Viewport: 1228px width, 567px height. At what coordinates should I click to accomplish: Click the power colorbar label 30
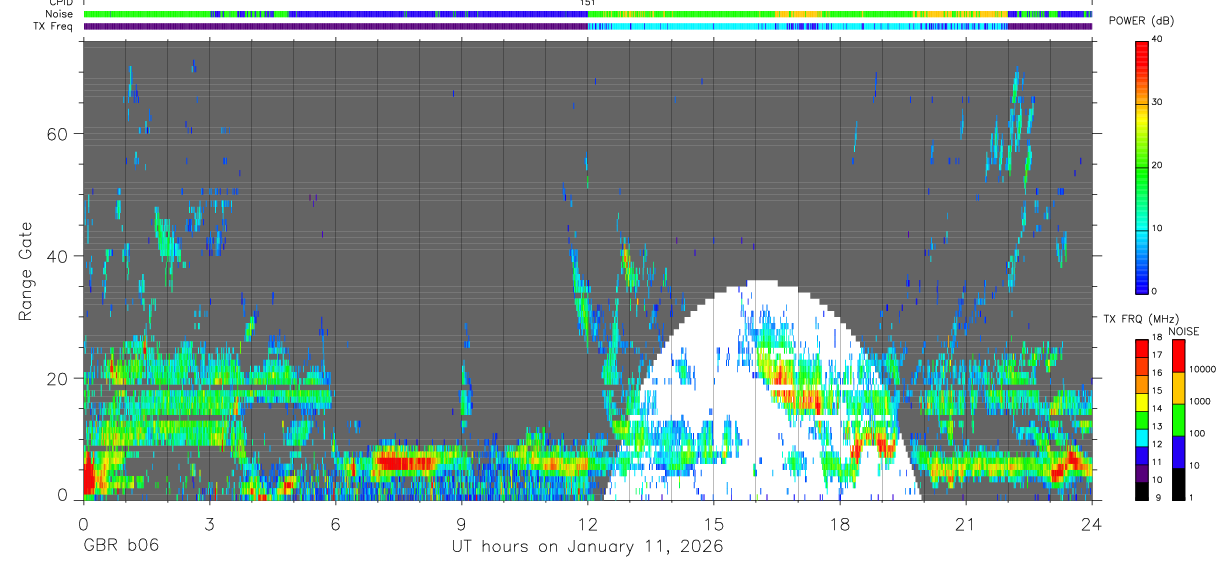tap(1158, 102)
